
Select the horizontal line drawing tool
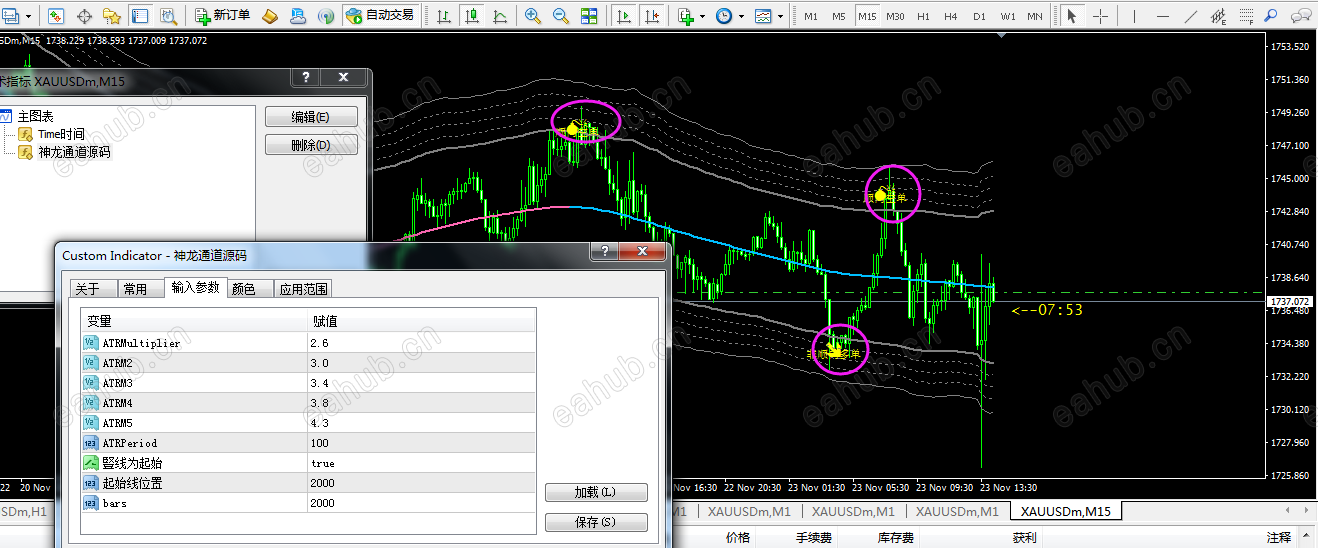[x=1163, y=16]
